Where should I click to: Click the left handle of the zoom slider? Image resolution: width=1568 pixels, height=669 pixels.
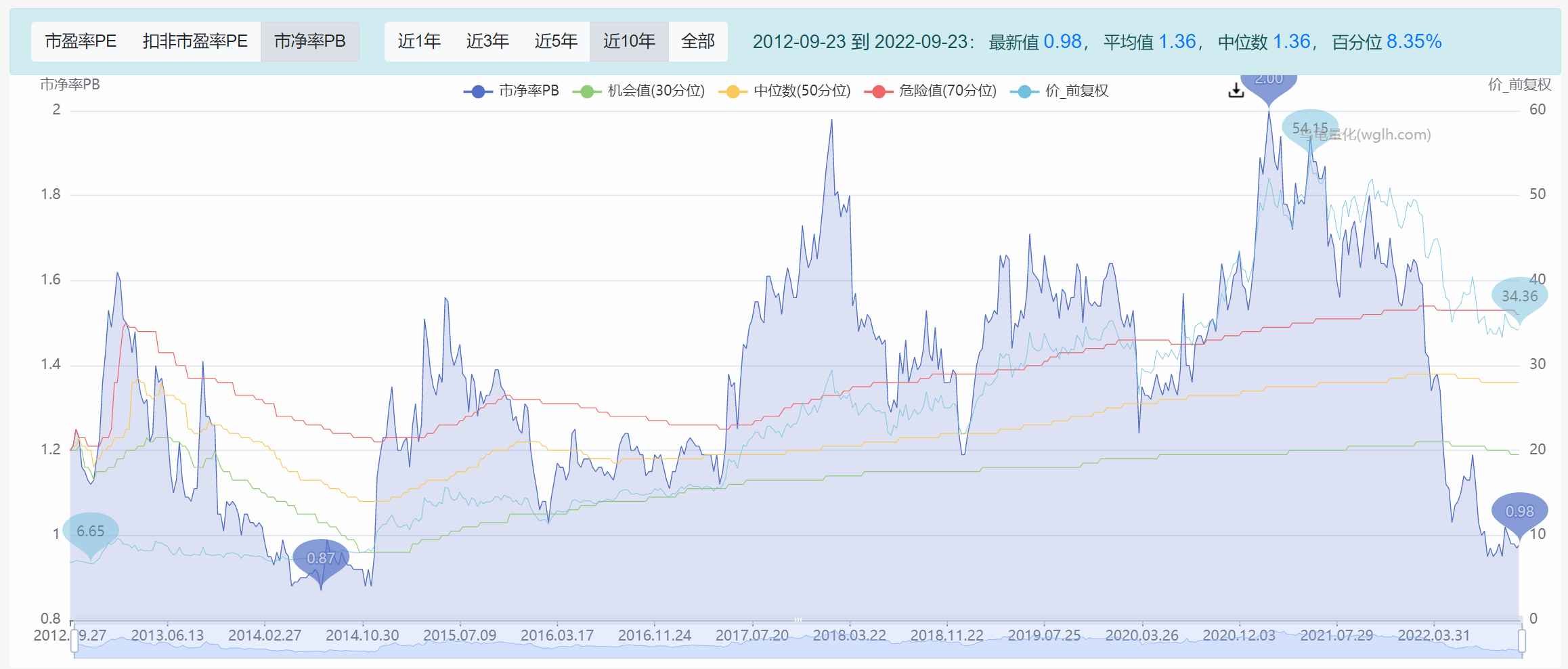[x=74, y=641]
